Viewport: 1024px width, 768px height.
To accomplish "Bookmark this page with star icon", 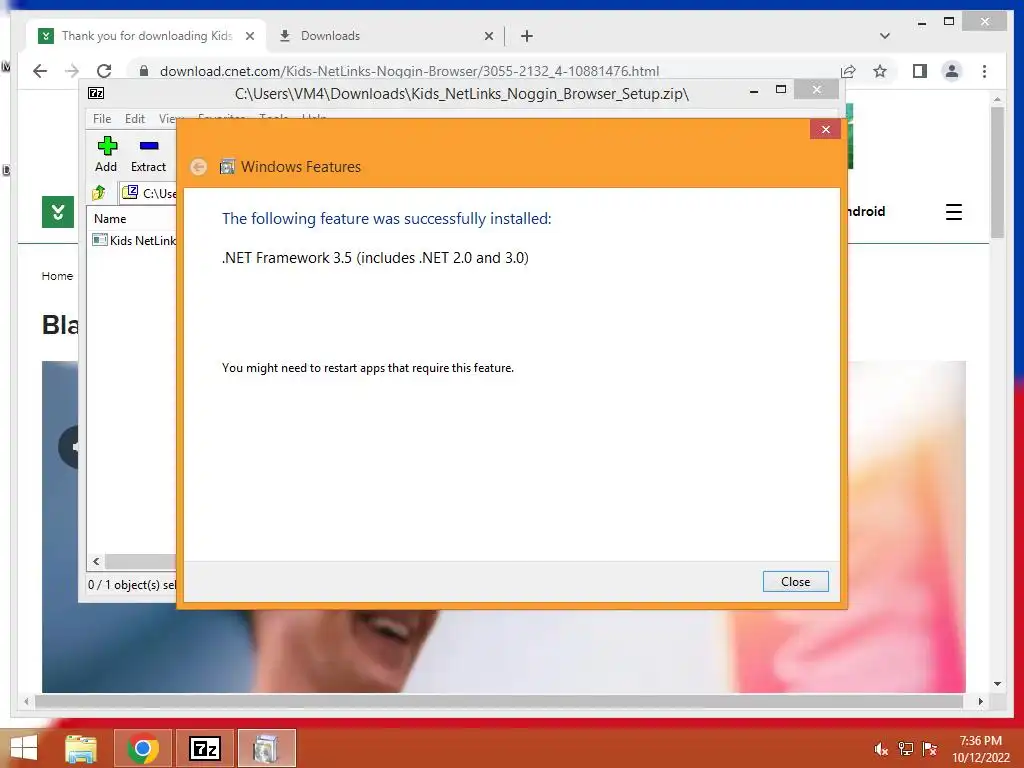I will click(x=880, y=71).
